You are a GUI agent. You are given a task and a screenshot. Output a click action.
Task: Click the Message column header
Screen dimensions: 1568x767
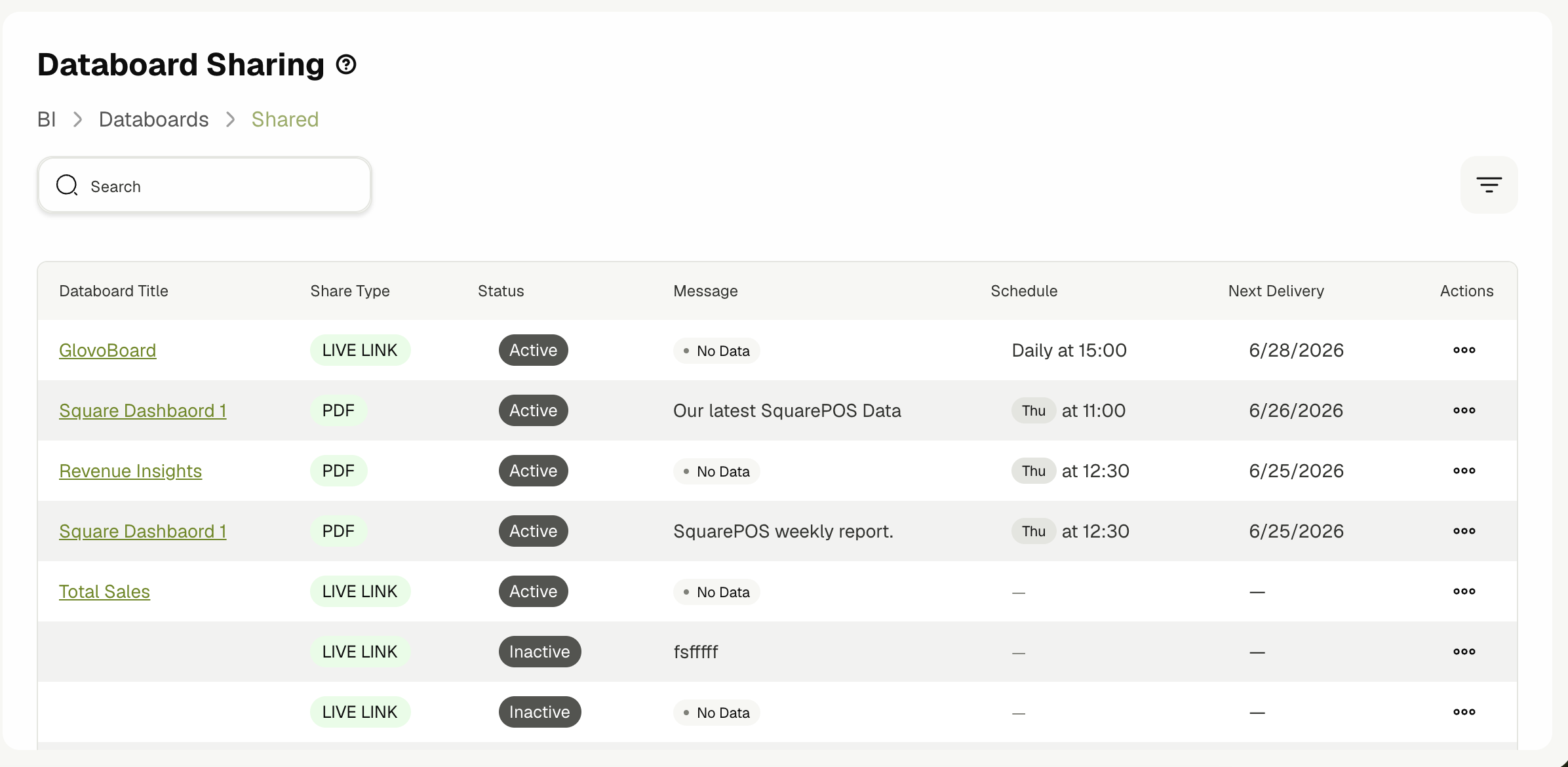click(705, 291)
